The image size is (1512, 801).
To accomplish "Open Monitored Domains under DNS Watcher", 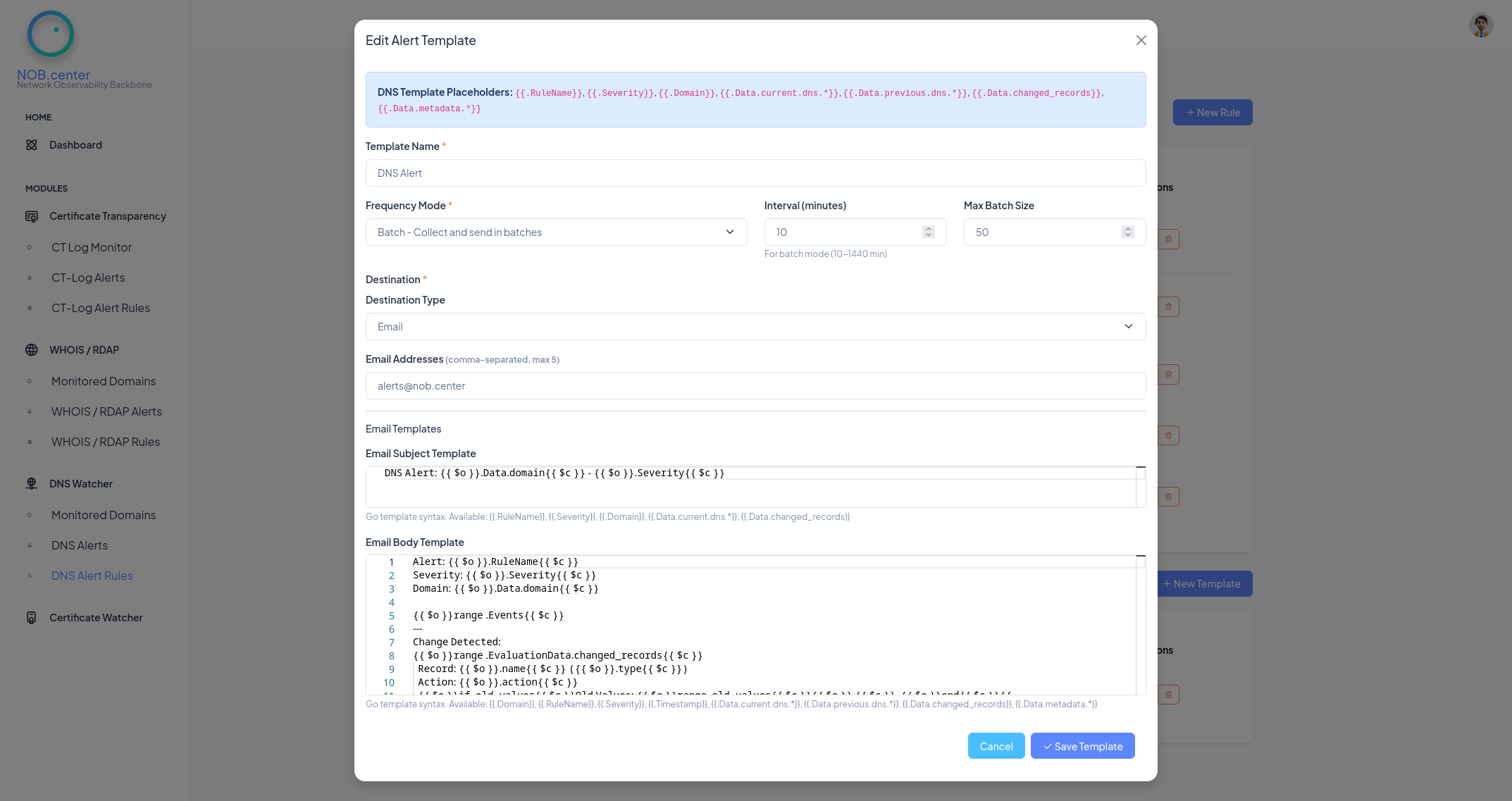I will (103, 515).
